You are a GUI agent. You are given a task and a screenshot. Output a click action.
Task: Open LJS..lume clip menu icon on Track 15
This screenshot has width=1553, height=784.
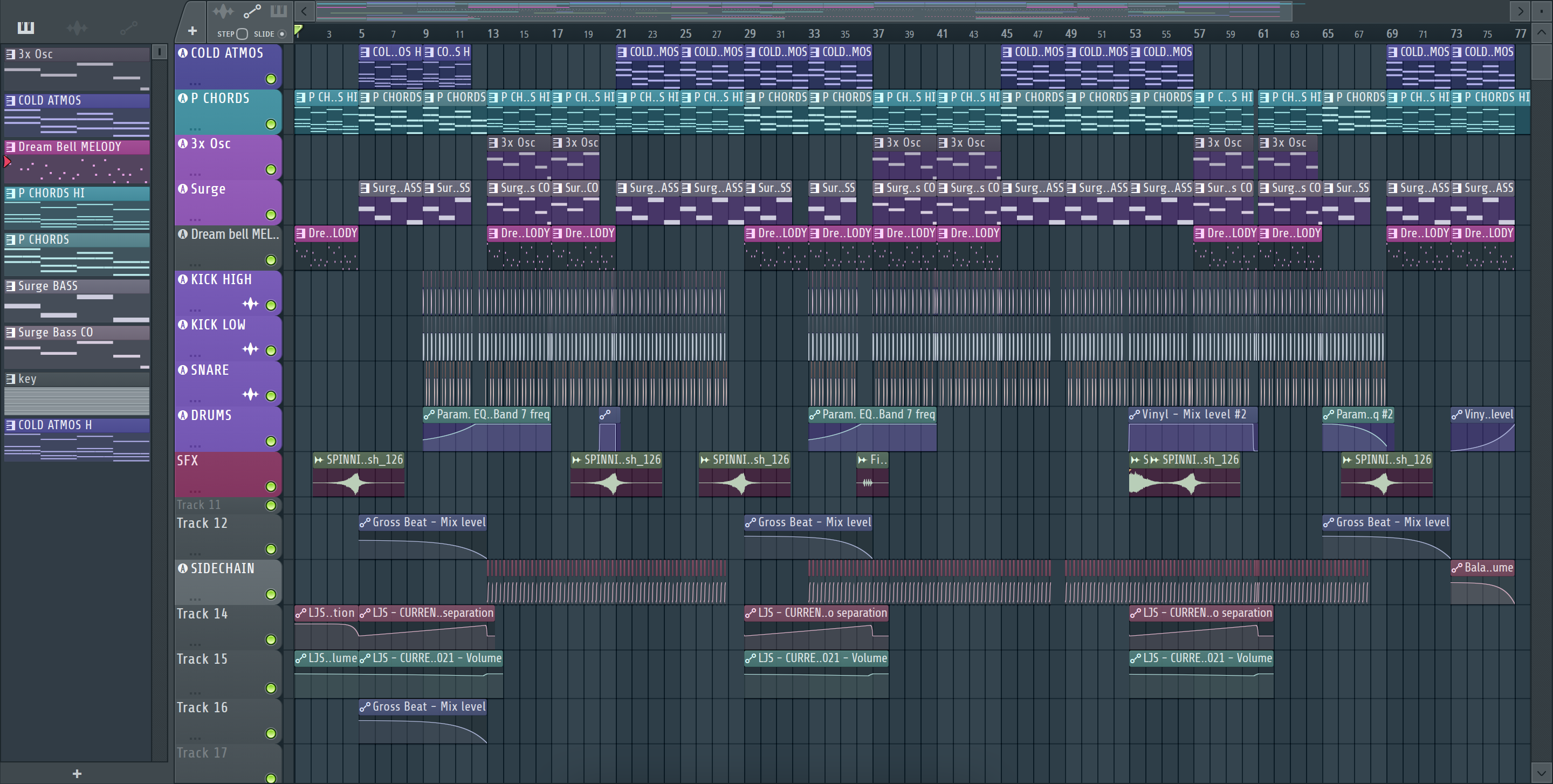click(301, 658)
